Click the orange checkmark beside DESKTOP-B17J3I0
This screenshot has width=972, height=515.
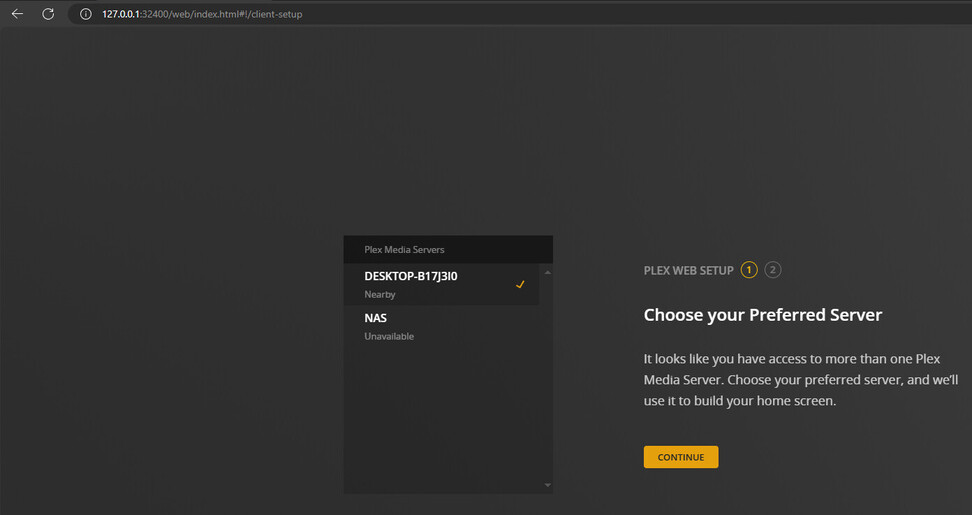coord(520,284)
